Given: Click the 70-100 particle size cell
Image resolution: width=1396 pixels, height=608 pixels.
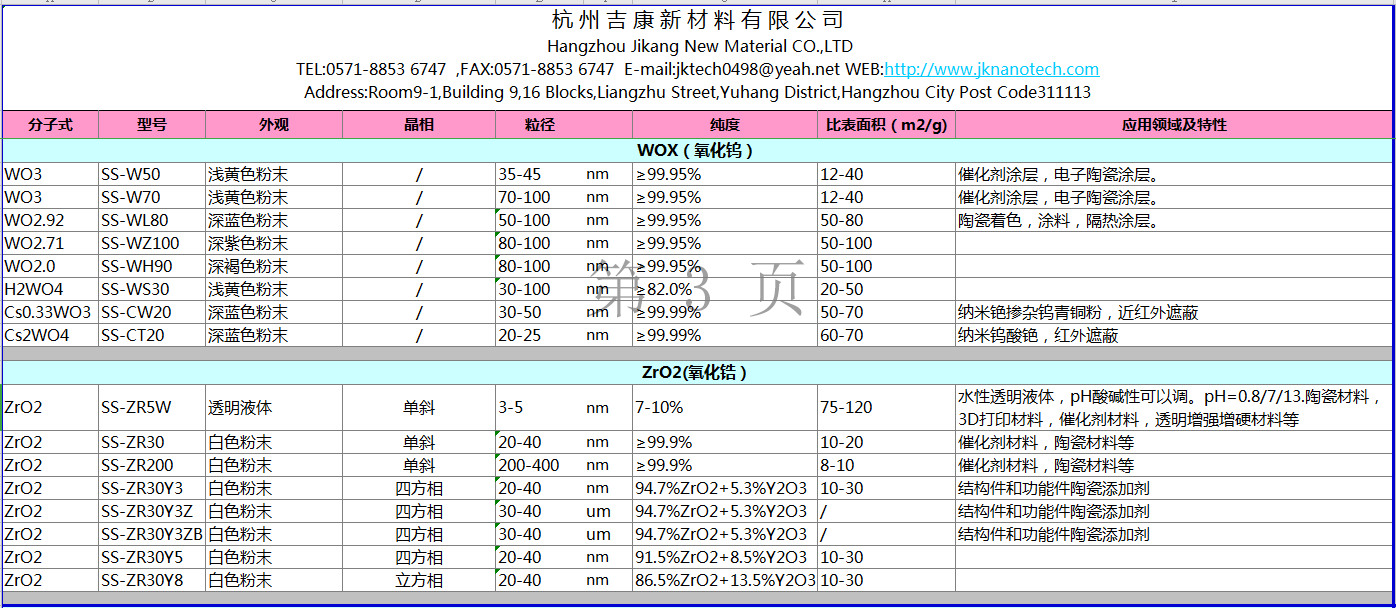Looking at the screenshot, I should 540,197.
